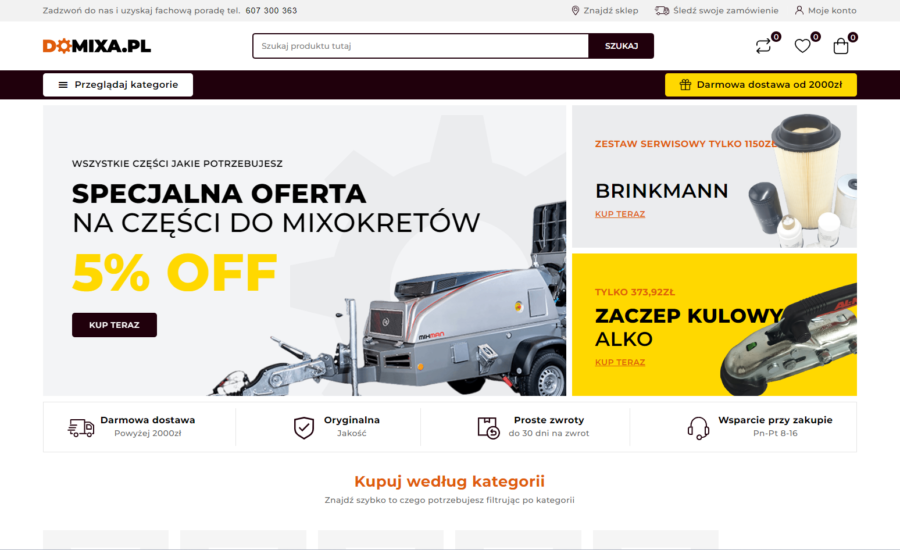Click the SZUKAJ search button

coord(621,46)
